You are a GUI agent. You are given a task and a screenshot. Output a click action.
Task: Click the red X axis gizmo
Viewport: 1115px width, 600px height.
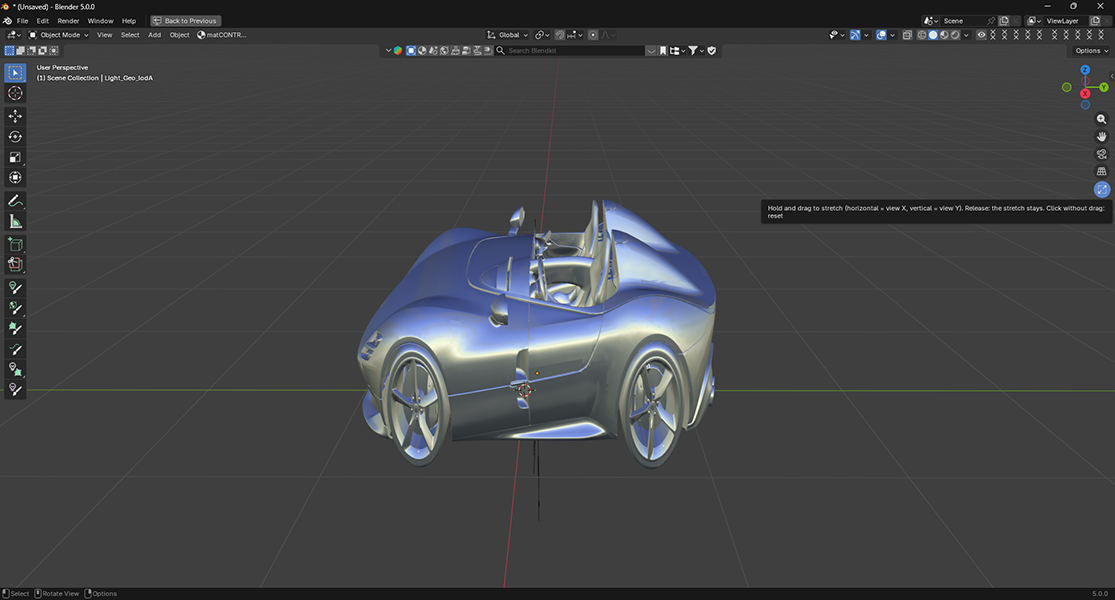[x=1085, y=94]
